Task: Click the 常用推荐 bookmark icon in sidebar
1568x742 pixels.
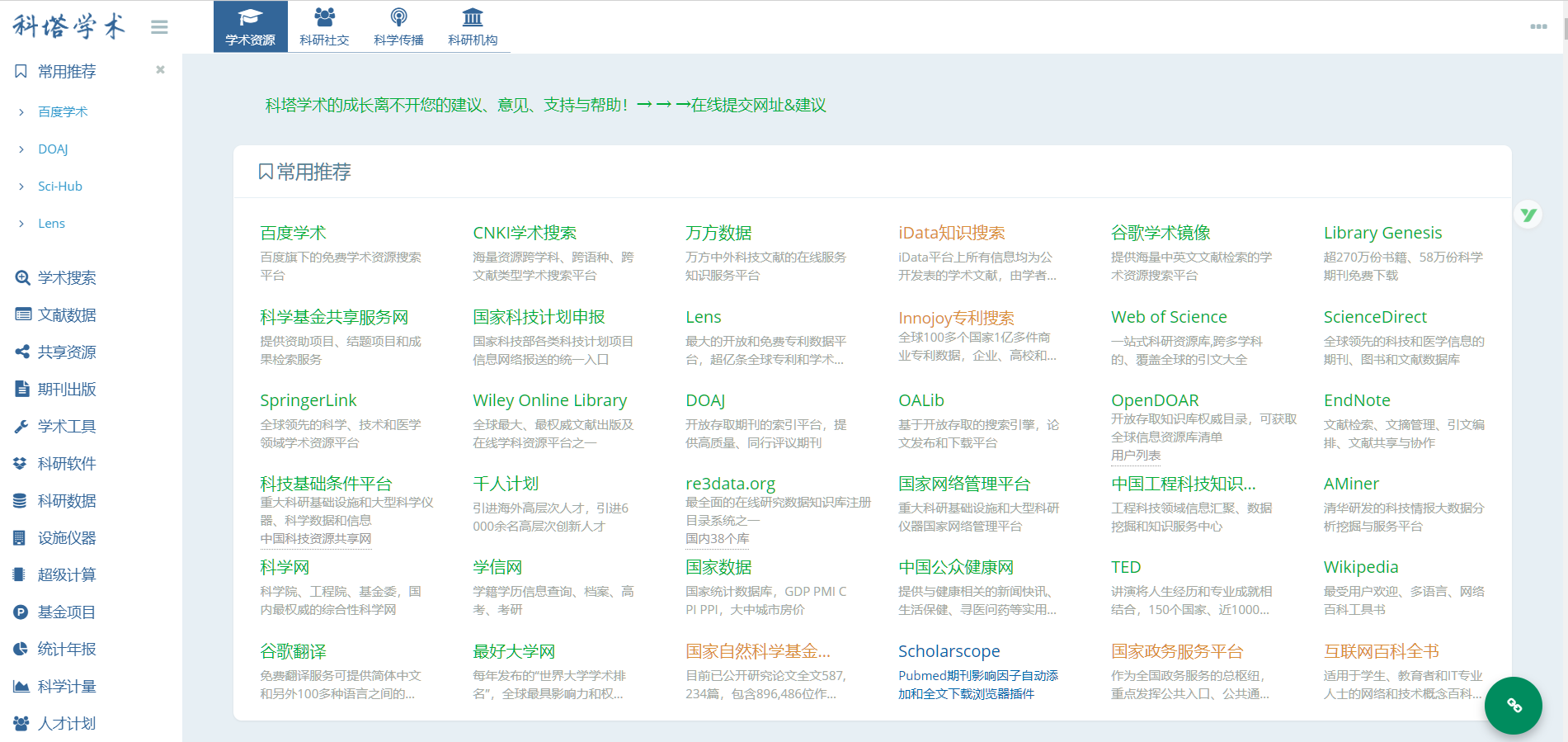Action: tap(21, 72)
